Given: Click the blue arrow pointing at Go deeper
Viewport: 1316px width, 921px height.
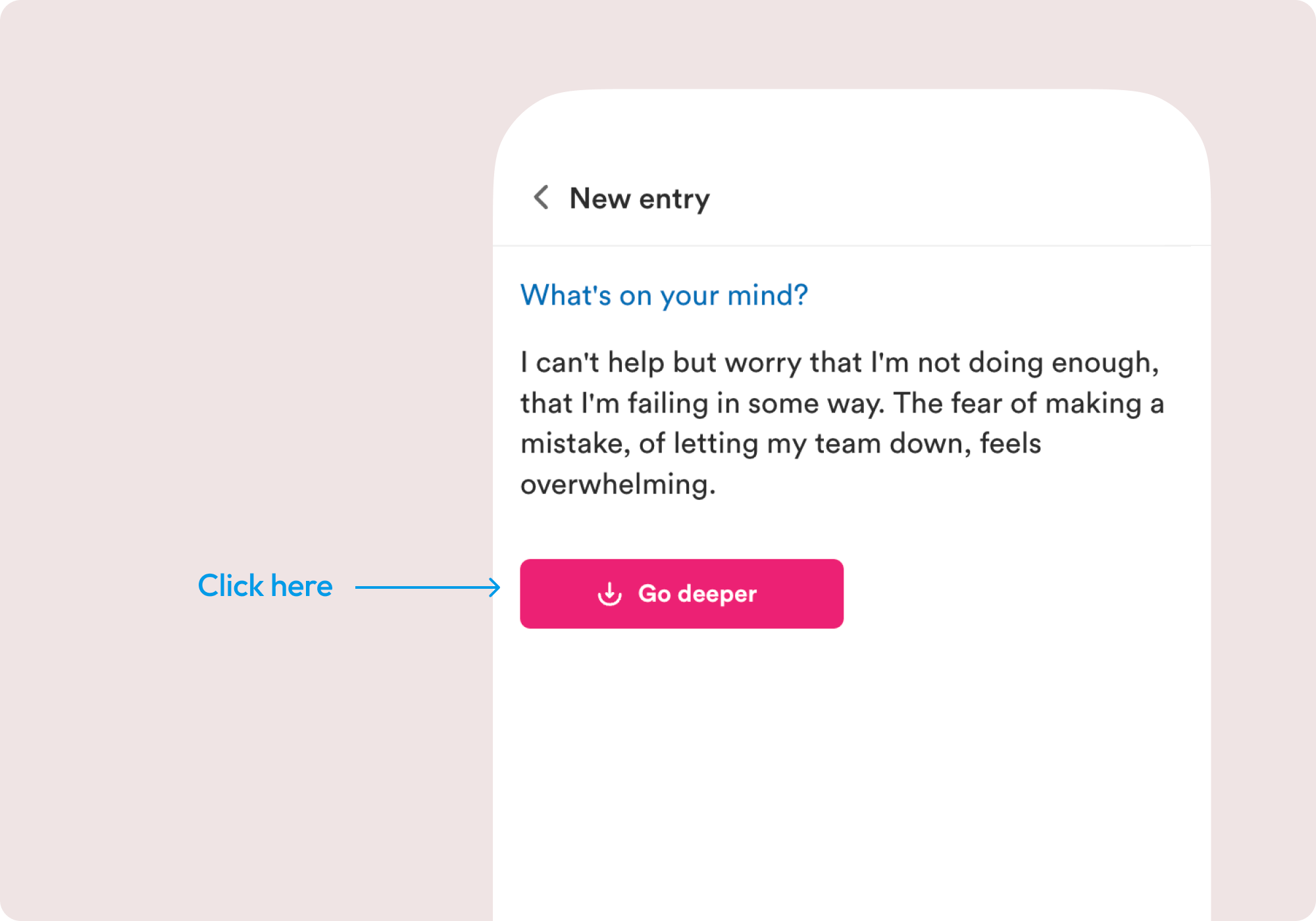Looking at the screenshot, I should pyautogui.click(x=428, y=587).
